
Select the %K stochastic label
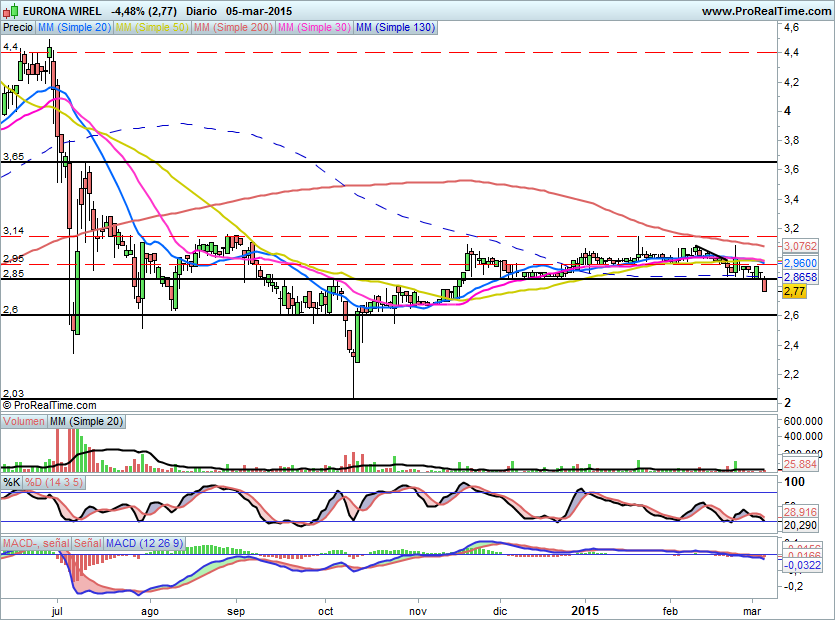[12, 483]
